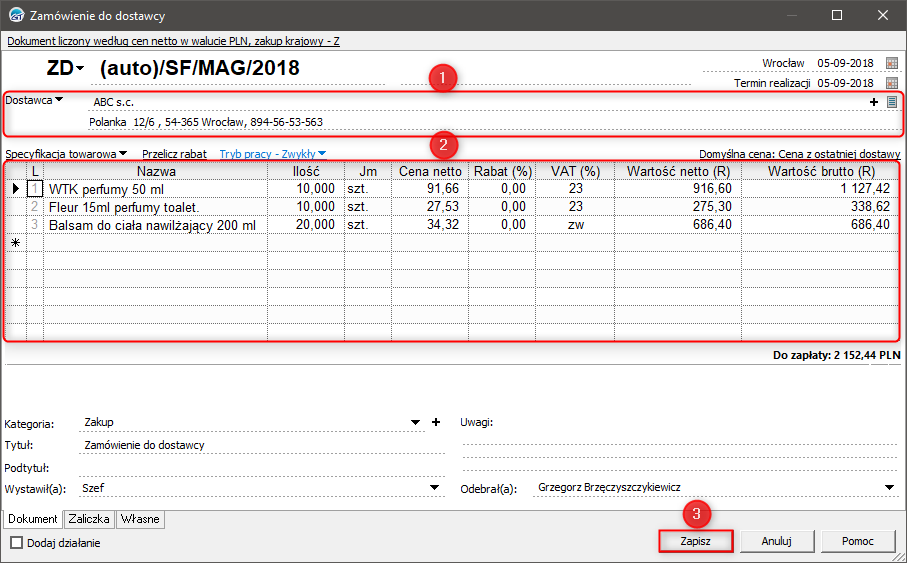Switch to the Dokument tab

[32, 519]
